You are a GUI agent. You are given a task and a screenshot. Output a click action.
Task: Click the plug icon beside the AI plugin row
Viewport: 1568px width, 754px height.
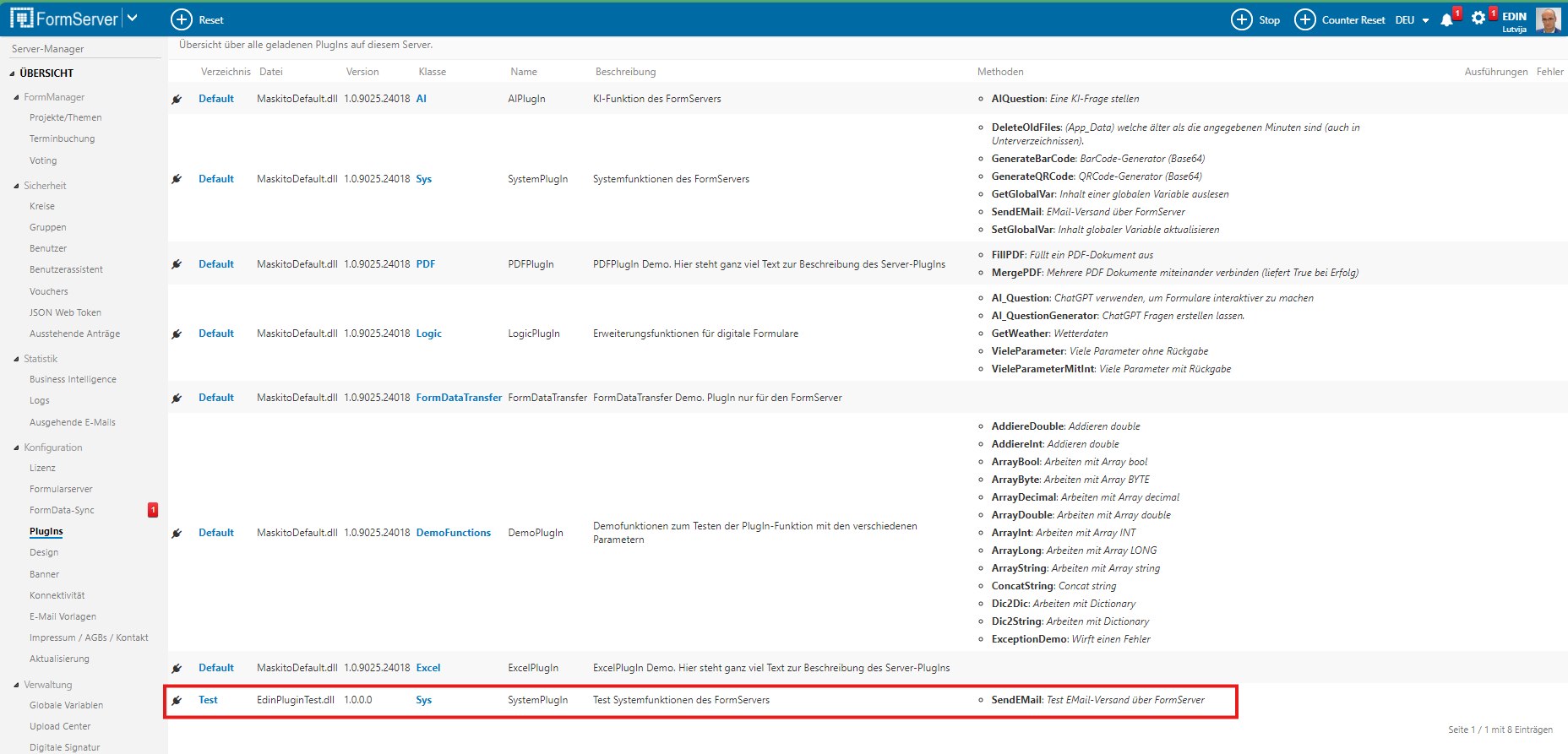(x=177, y=100)
